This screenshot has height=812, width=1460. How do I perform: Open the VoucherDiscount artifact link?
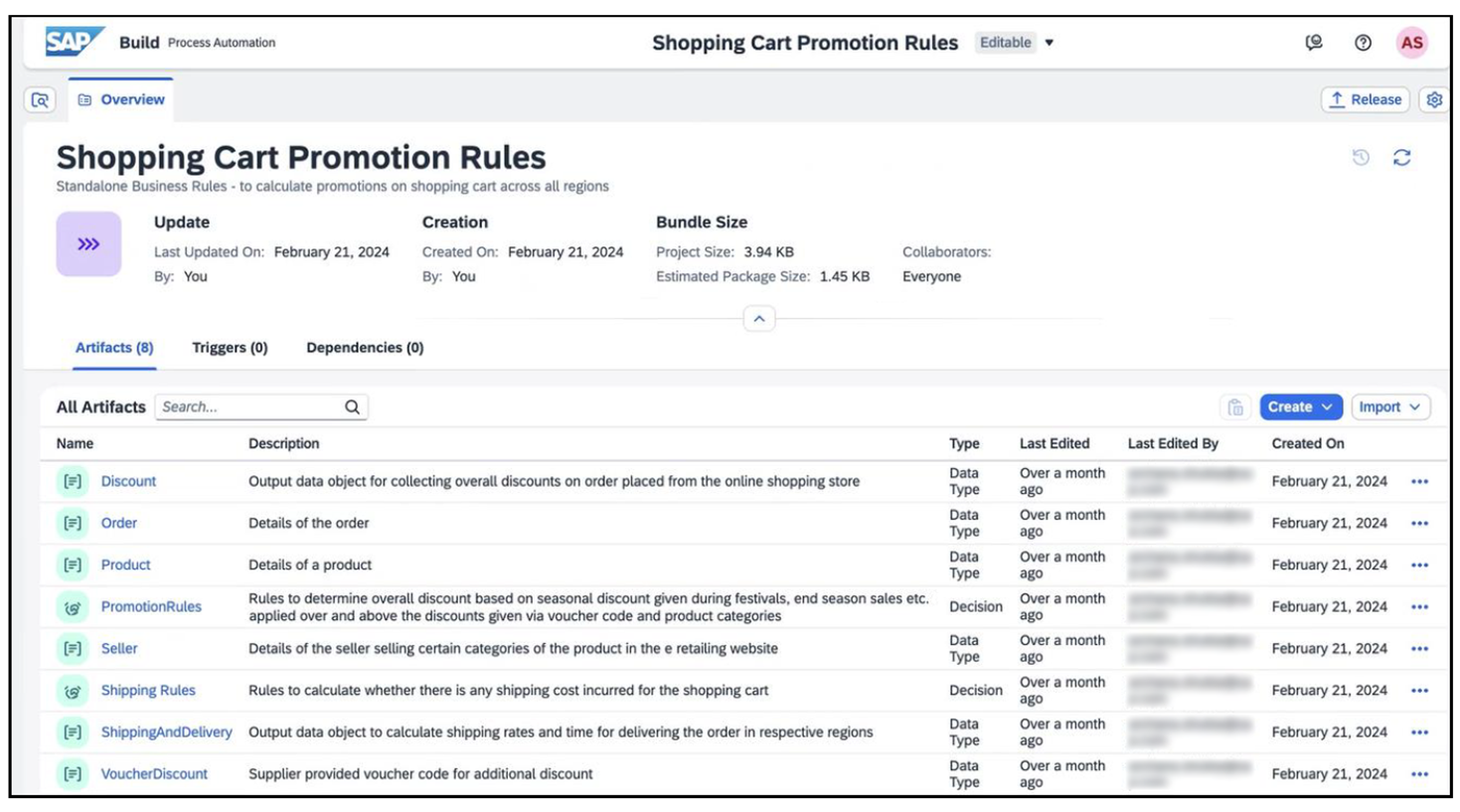tap(154, 773)
